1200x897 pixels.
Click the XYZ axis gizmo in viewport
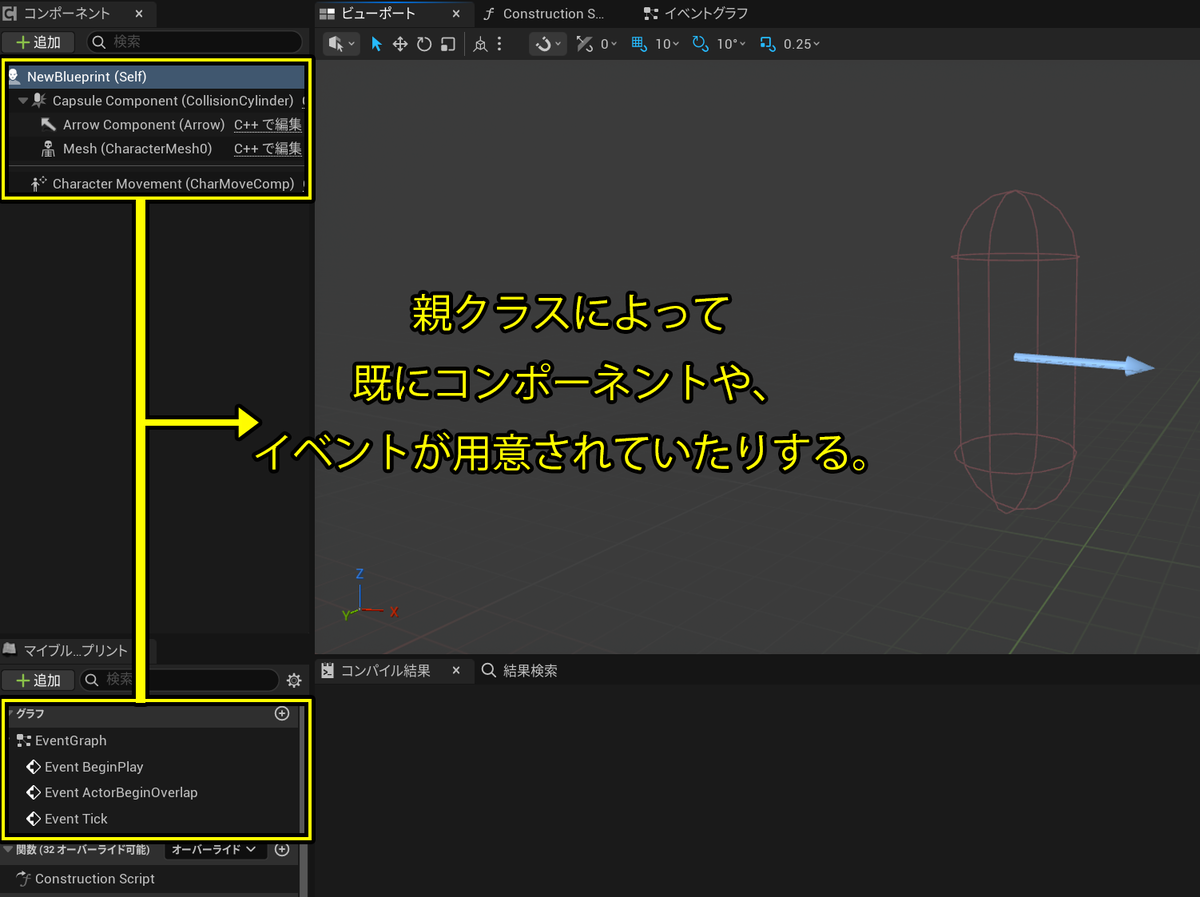coord(370,595)
